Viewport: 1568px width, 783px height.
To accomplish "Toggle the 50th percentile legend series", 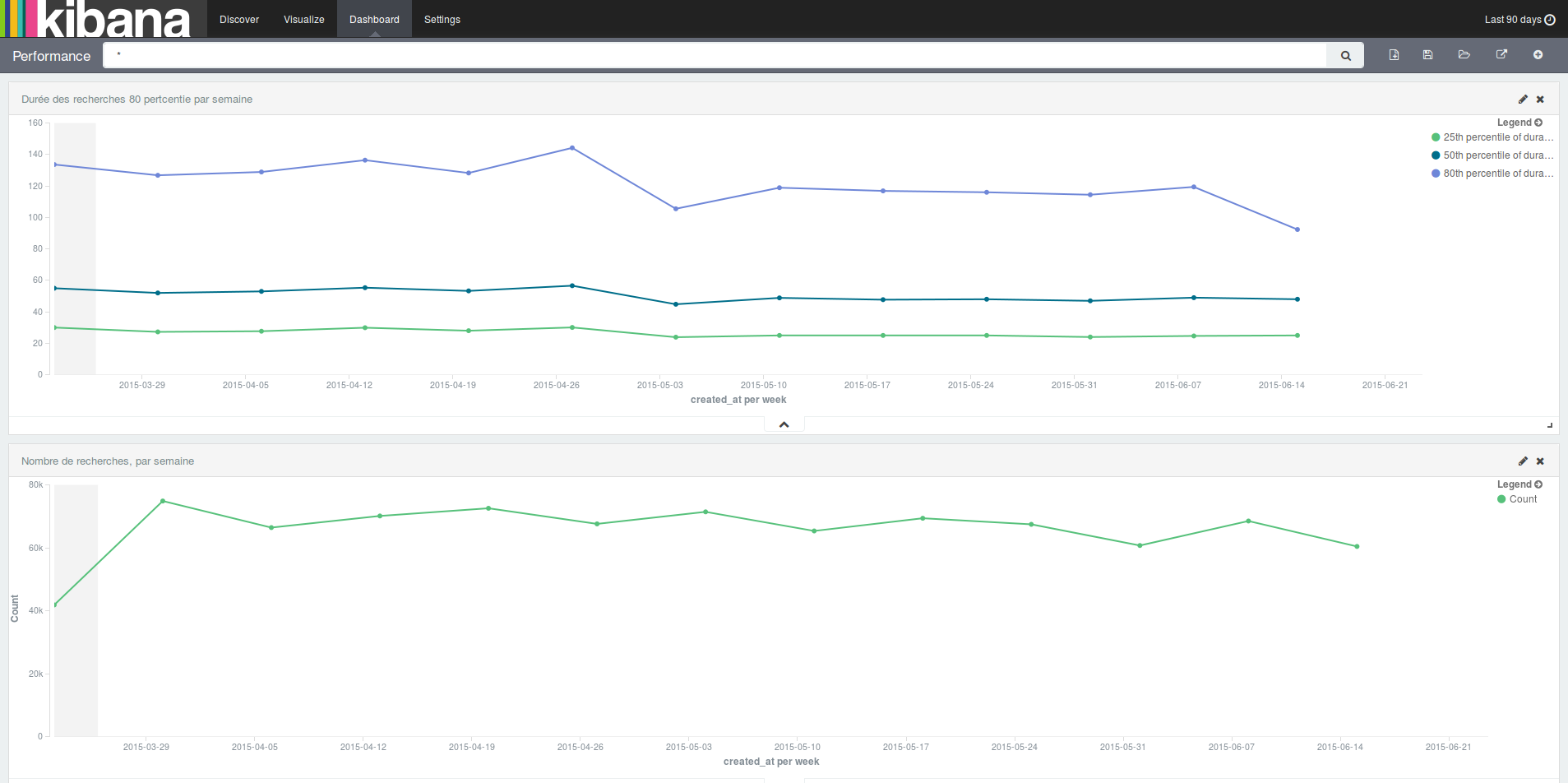I will click(x=1492, y=155).
